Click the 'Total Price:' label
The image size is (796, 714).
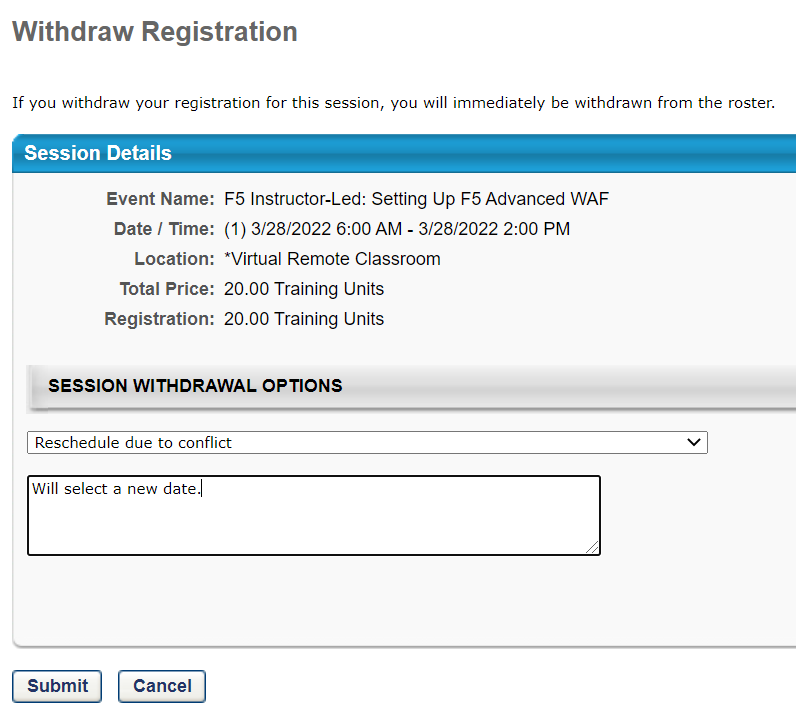point(167,288)
